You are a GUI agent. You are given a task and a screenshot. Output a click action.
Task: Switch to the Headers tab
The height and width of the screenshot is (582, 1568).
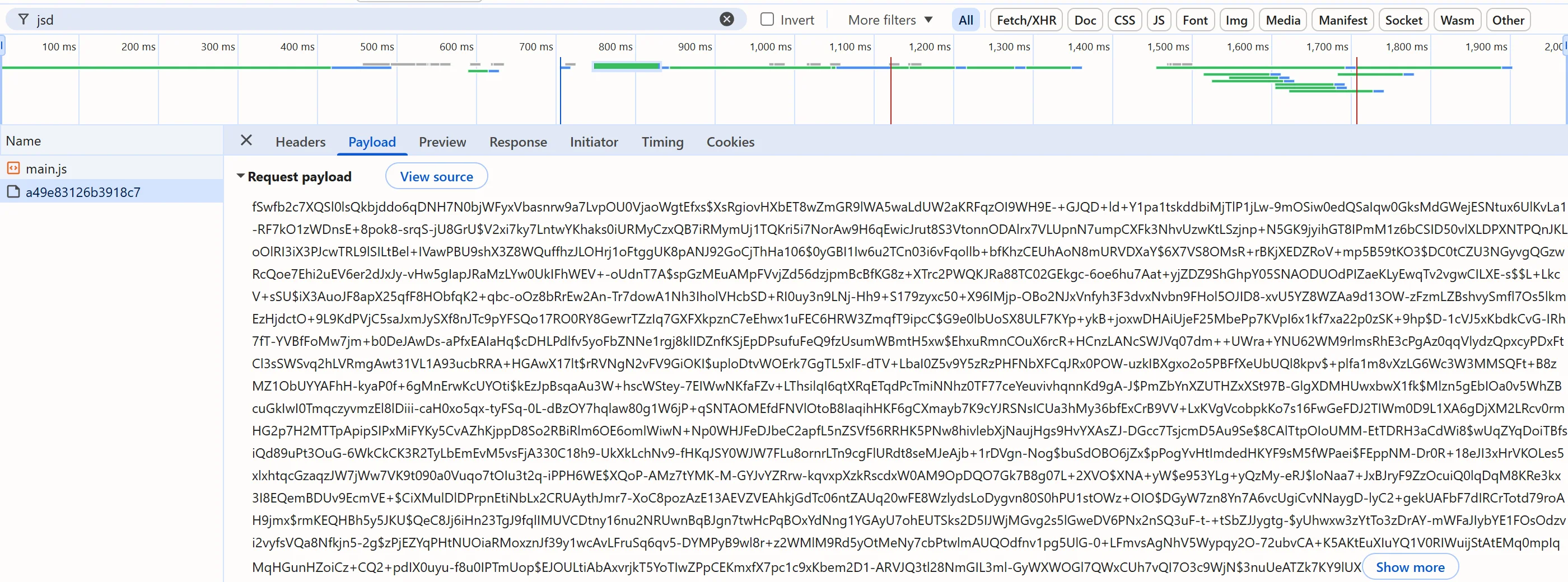(x=301, y=142)
